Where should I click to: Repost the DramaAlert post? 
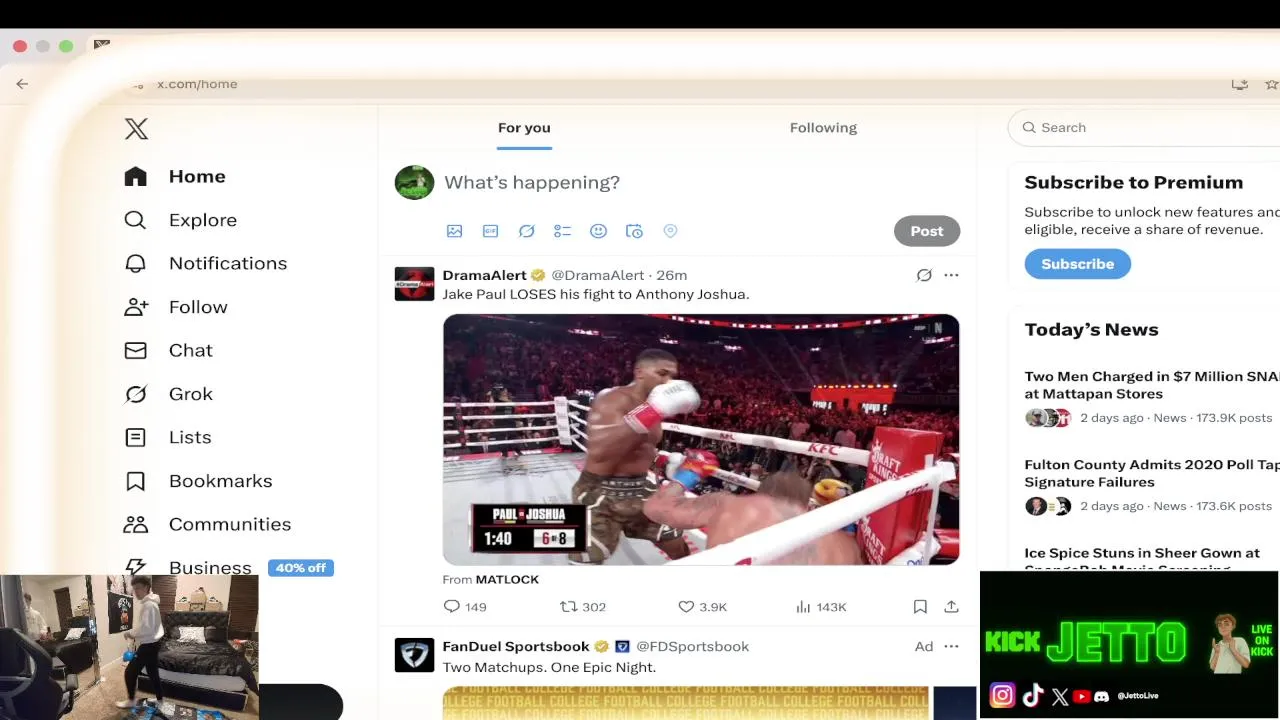click(583, 607)
